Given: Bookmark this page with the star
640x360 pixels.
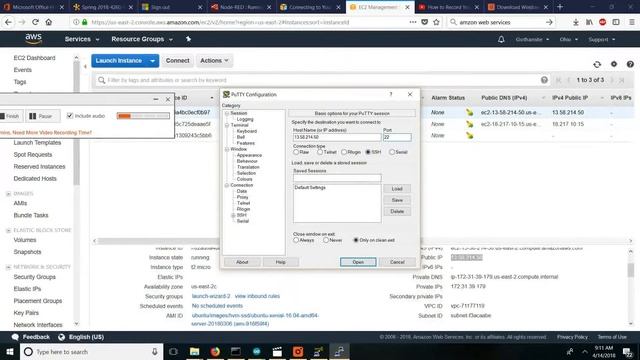Looking at the screenshot, I should pos(436,22).
